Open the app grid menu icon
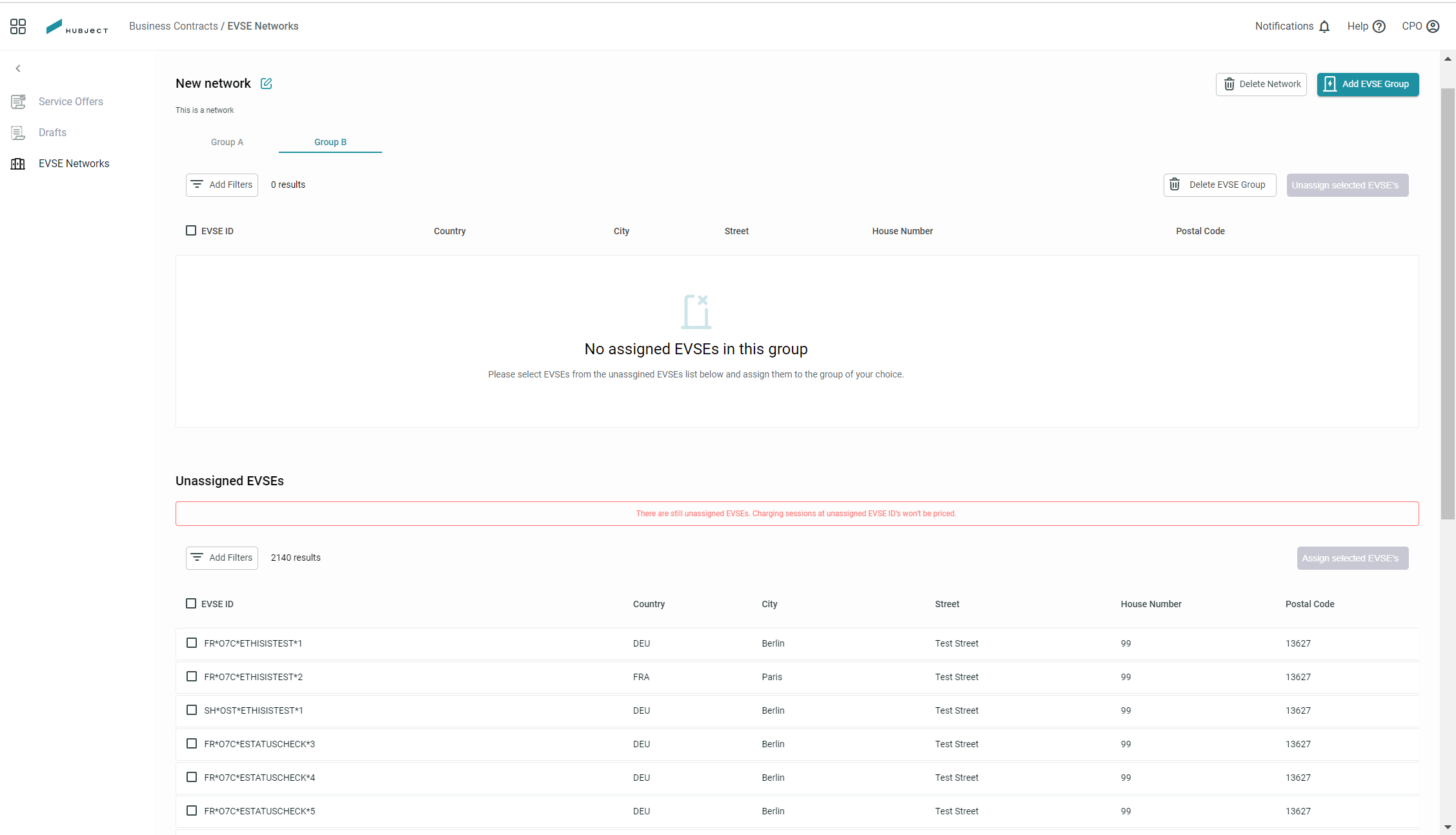This screenshot has height=835, width=1456. 18,26
